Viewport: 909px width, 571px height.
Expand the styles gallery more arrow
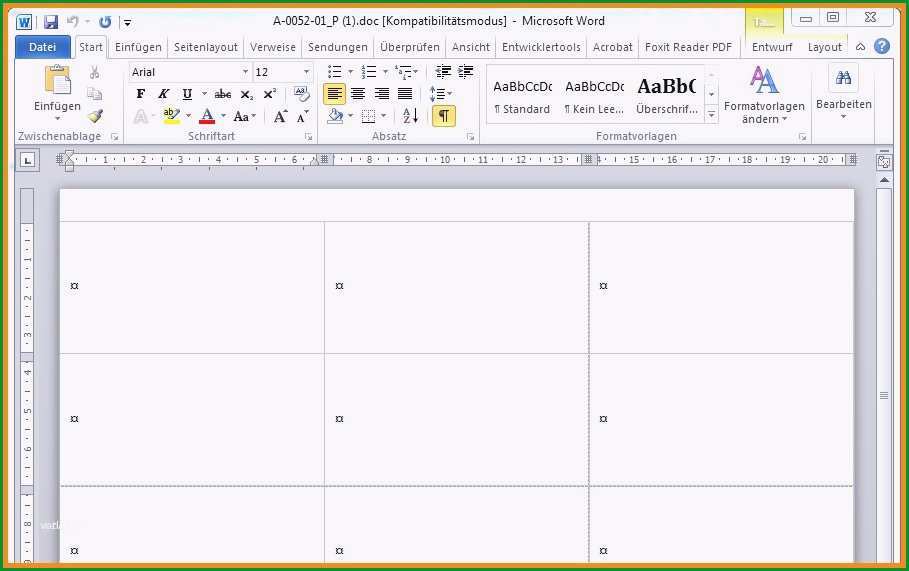[x=711, y=115]
